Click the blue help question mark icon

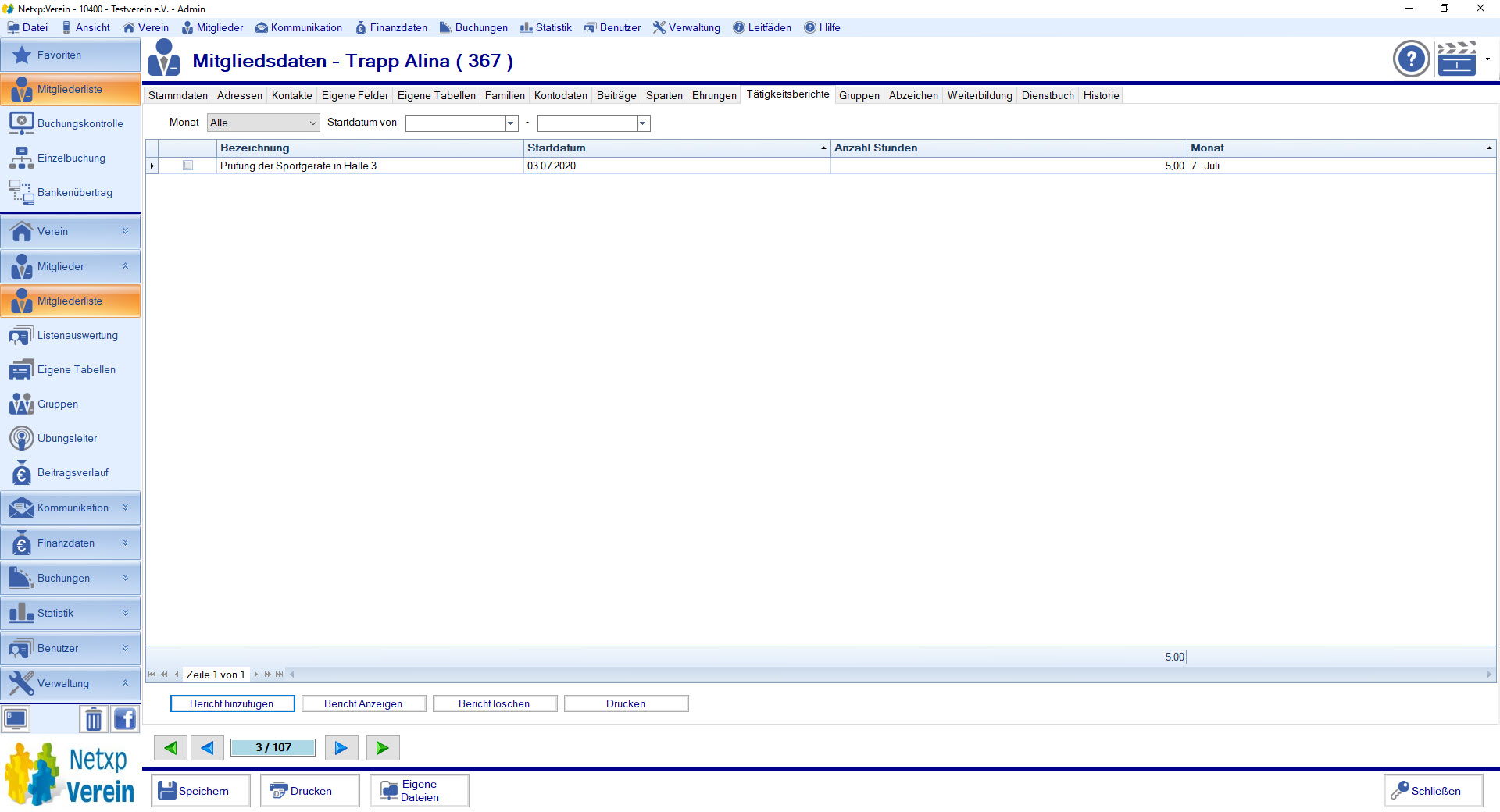pos(1411,59)
